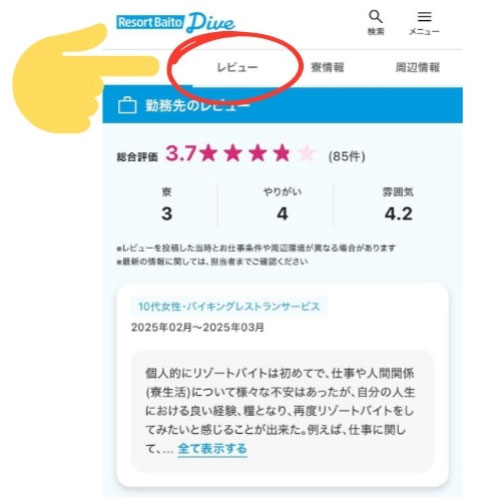478x497 pixels.
Task: Click the first pink rating star
Action: 209,153
